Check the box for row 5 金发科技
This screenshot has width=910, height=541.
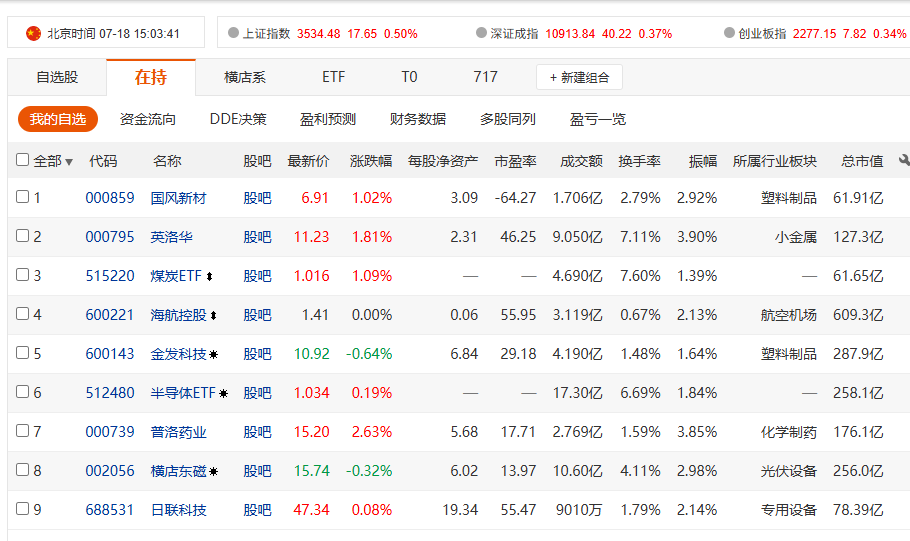tap(22, 352)
